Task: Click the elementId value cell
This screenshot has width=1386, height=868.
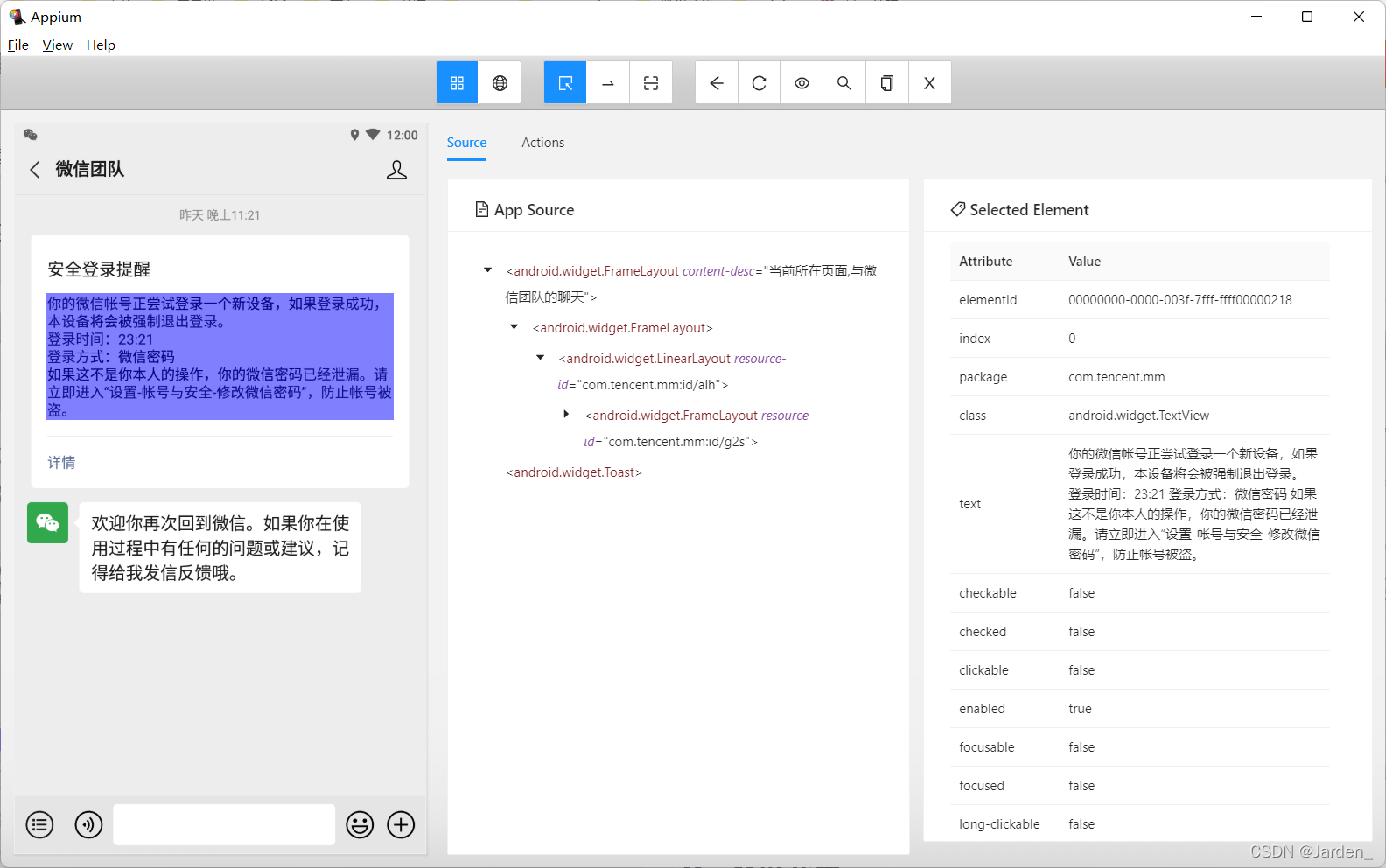Action: click(x=1179, y=300)
